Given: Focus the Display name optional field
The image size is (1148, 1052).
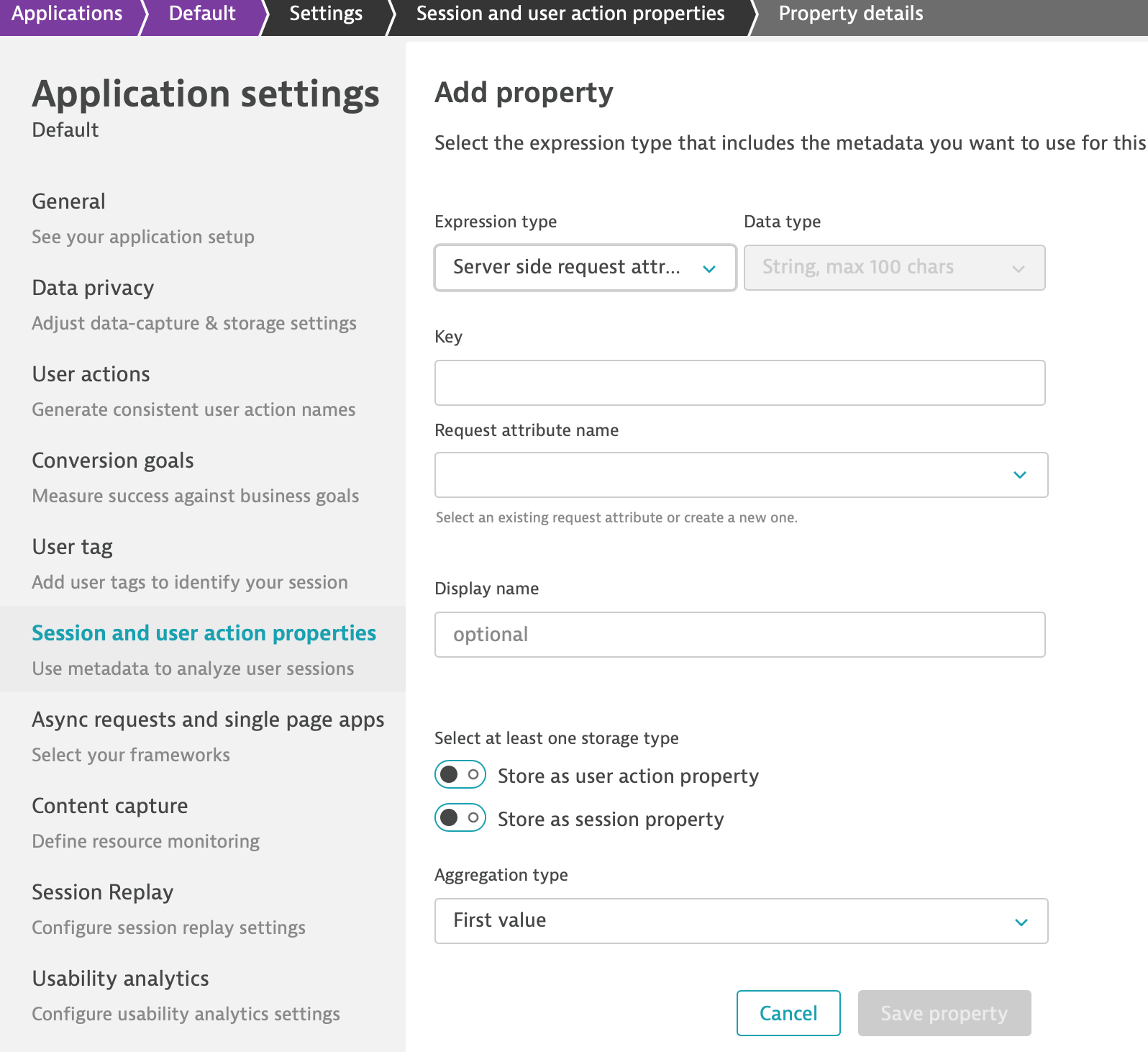Looking at the screenshot, I should click(x=739, y=635).
